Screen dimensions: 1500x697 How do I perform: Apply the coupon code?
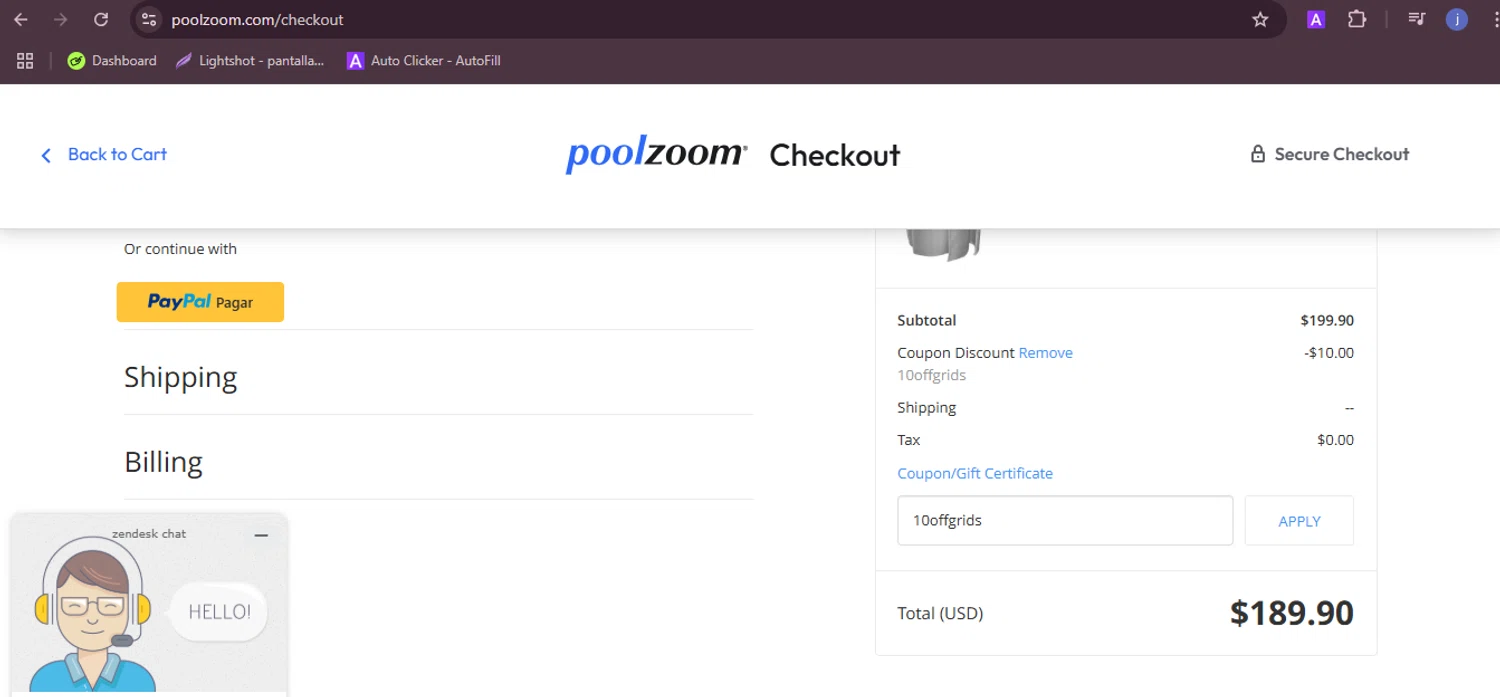pyautogui.click(x=1299, y=521)
